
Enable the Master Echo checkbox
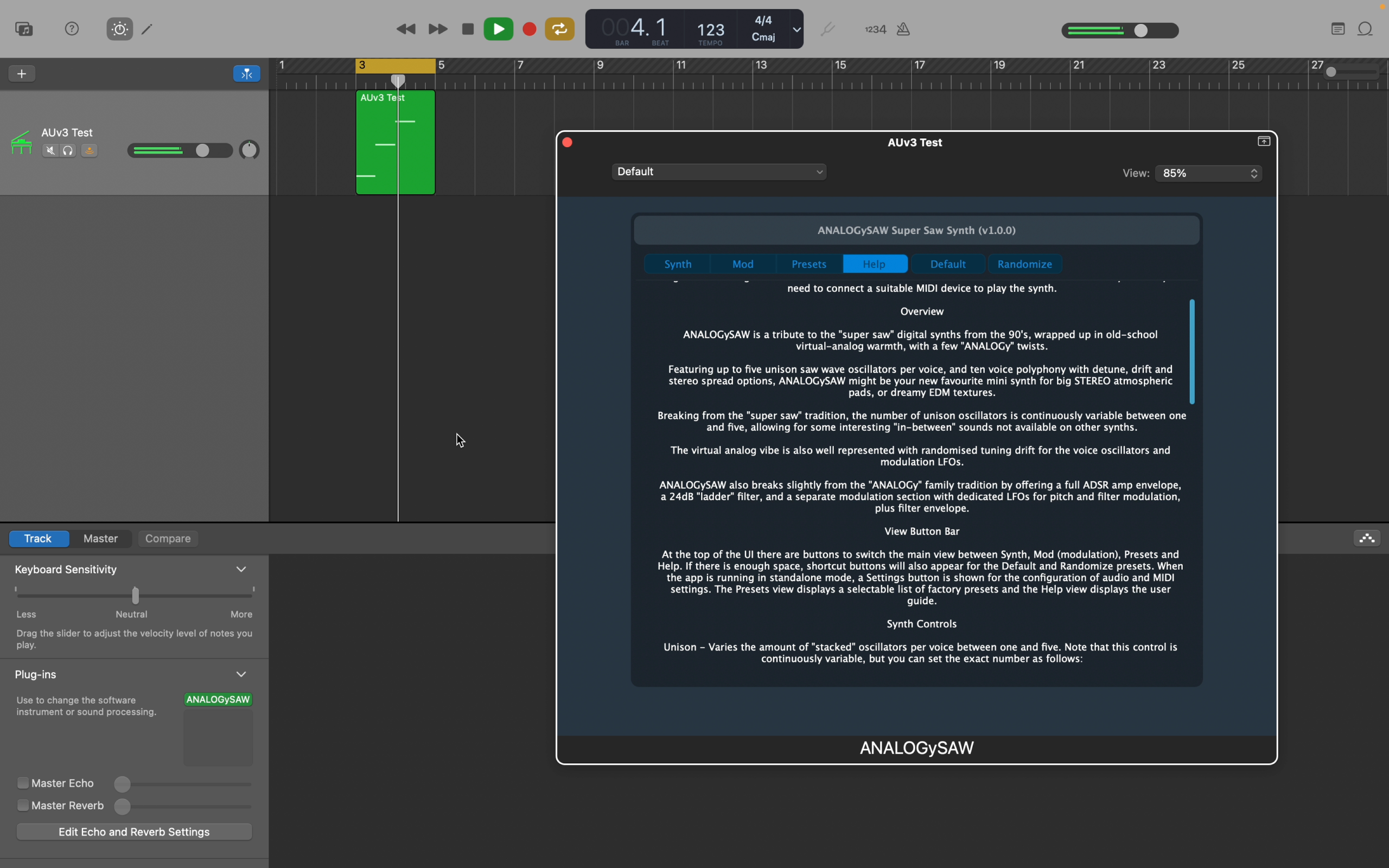pyautogui.click(x=23, y=783)
